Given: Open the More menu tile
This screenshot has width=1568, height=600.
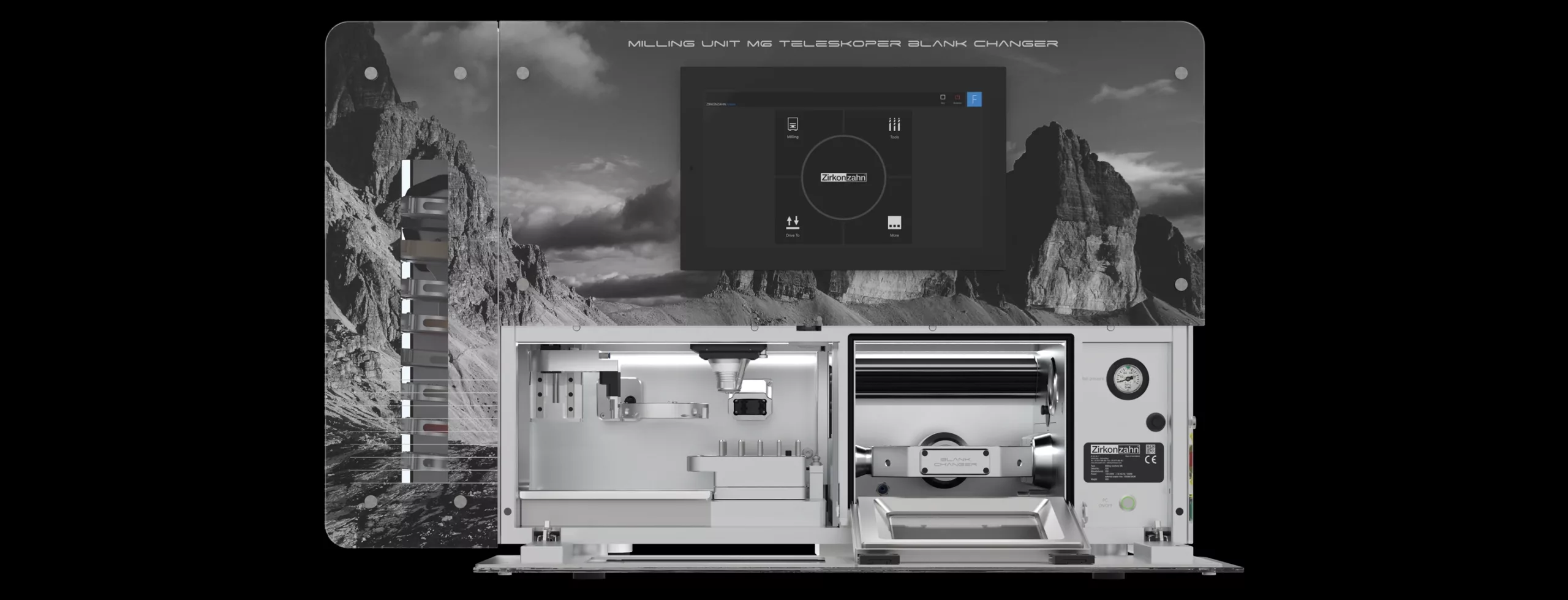Looking at the screenshot, I should point(894,222).
